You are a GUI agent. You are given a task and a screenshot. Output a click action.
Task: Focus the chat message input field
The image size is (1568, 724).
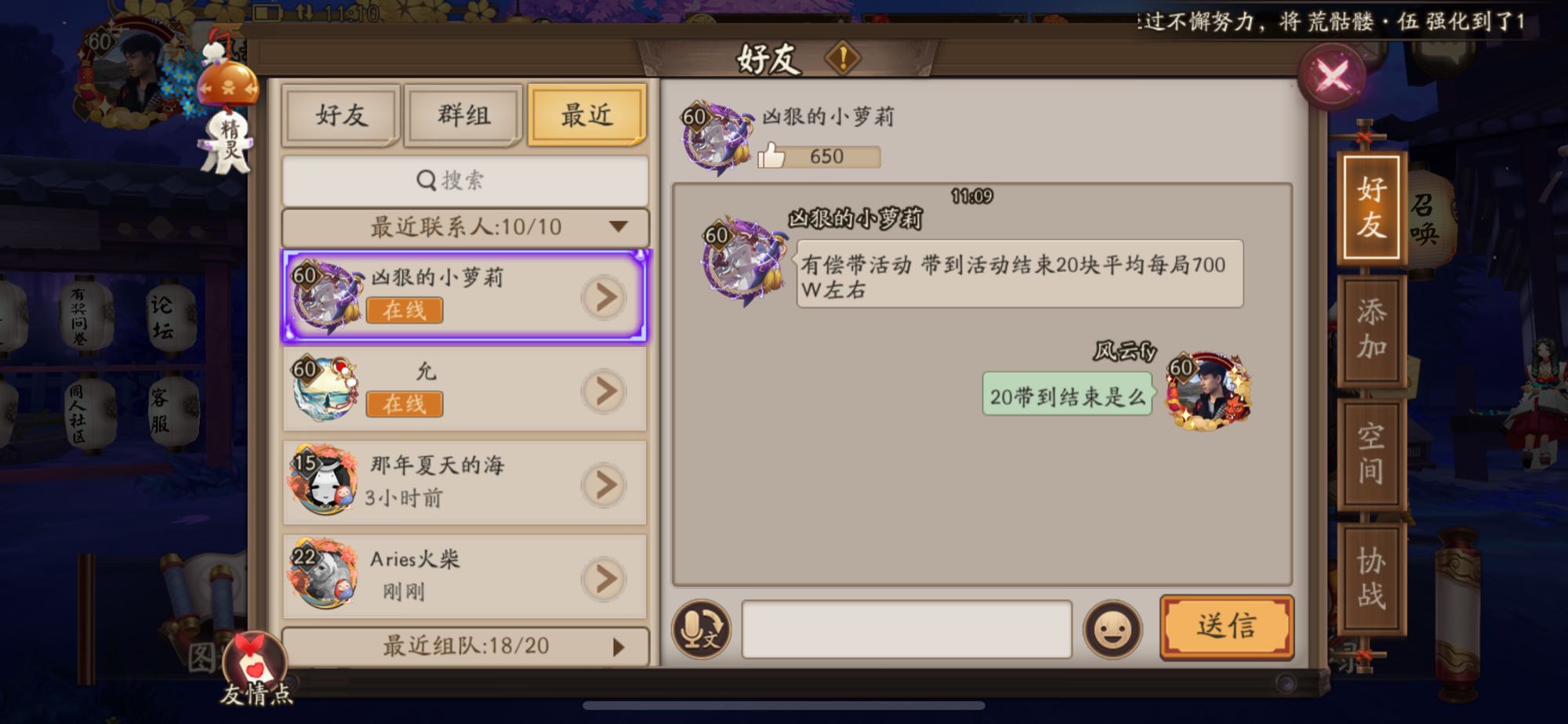pyautogui.click(x=906, y=629)
